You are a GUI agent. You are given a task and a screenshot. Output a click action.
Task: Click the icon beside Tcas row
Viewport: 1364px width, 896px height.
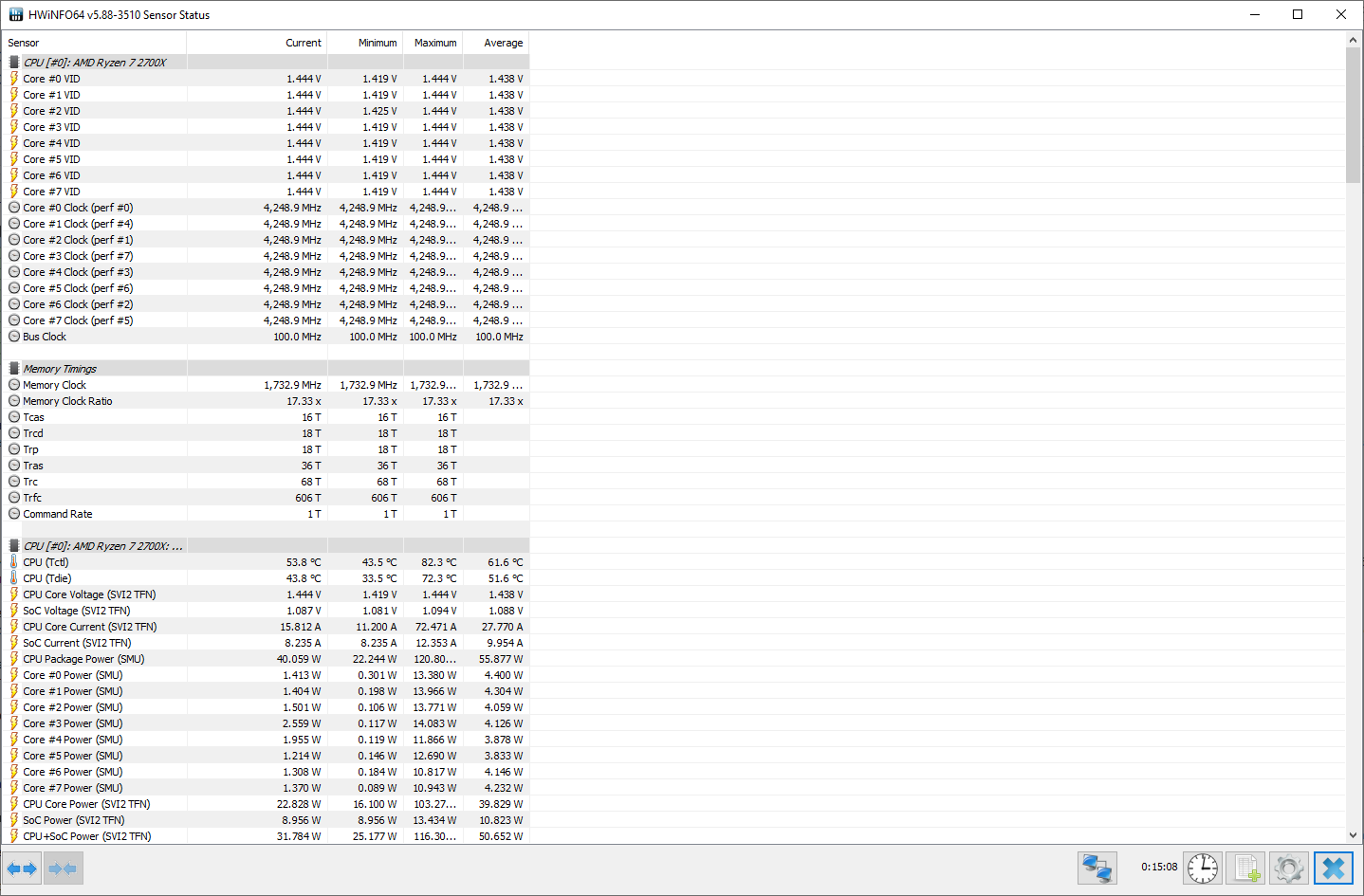(14, 417)
